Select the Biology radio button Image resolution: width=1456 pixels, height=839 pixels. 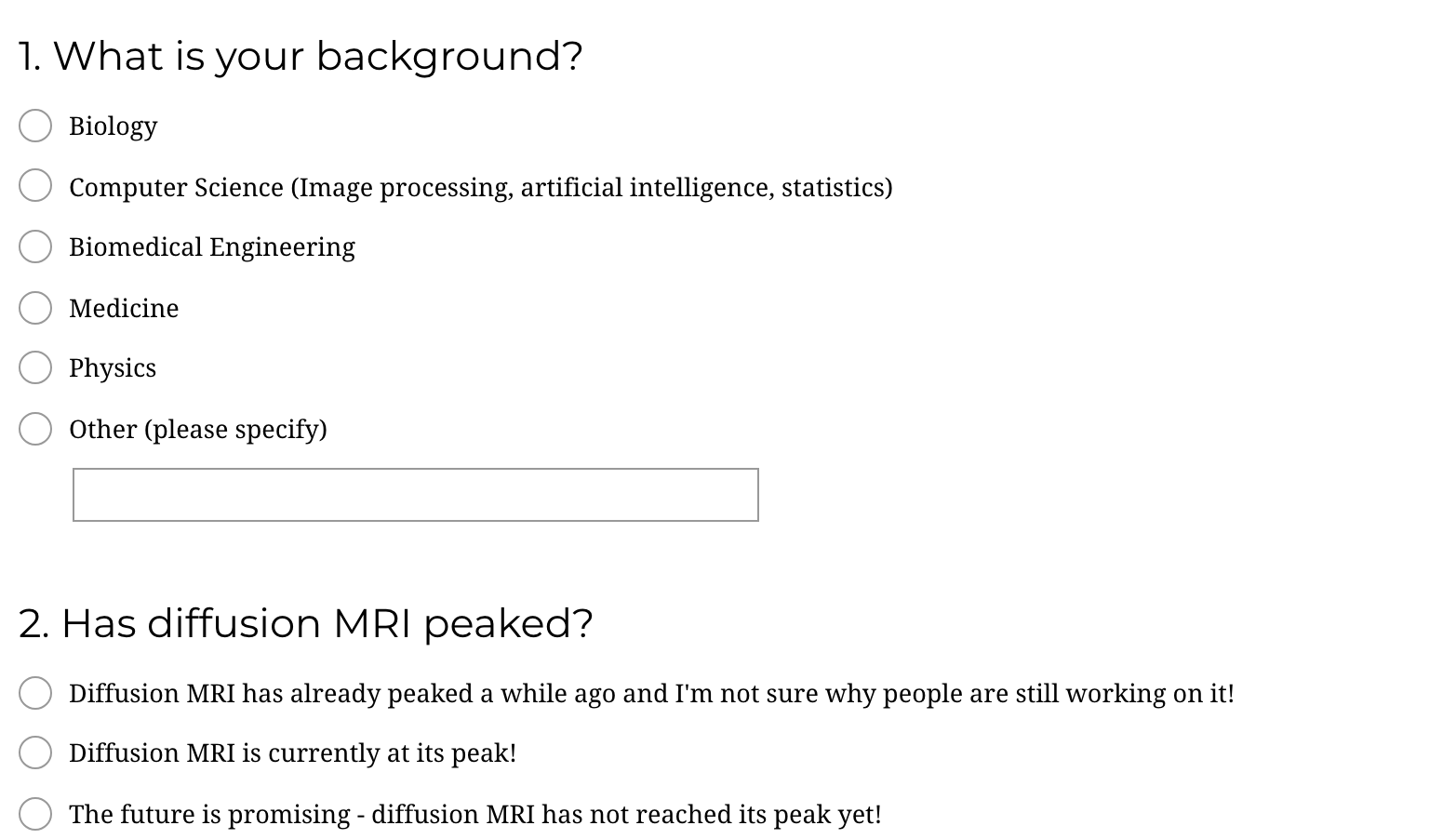[x=35, y=126]
